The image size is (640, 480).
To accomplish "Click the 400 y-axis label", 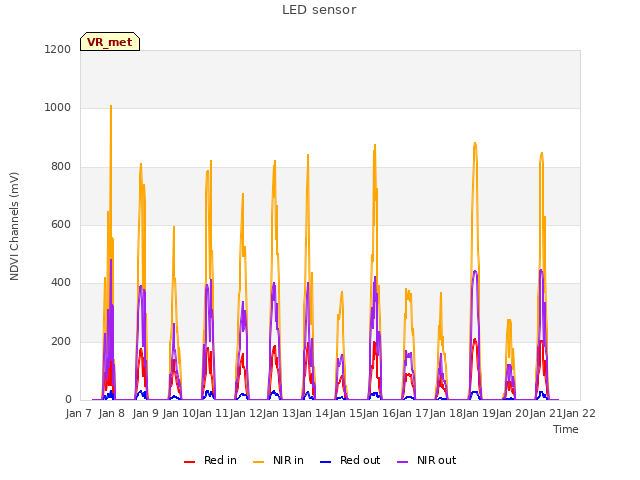I will tap(61, 282).
